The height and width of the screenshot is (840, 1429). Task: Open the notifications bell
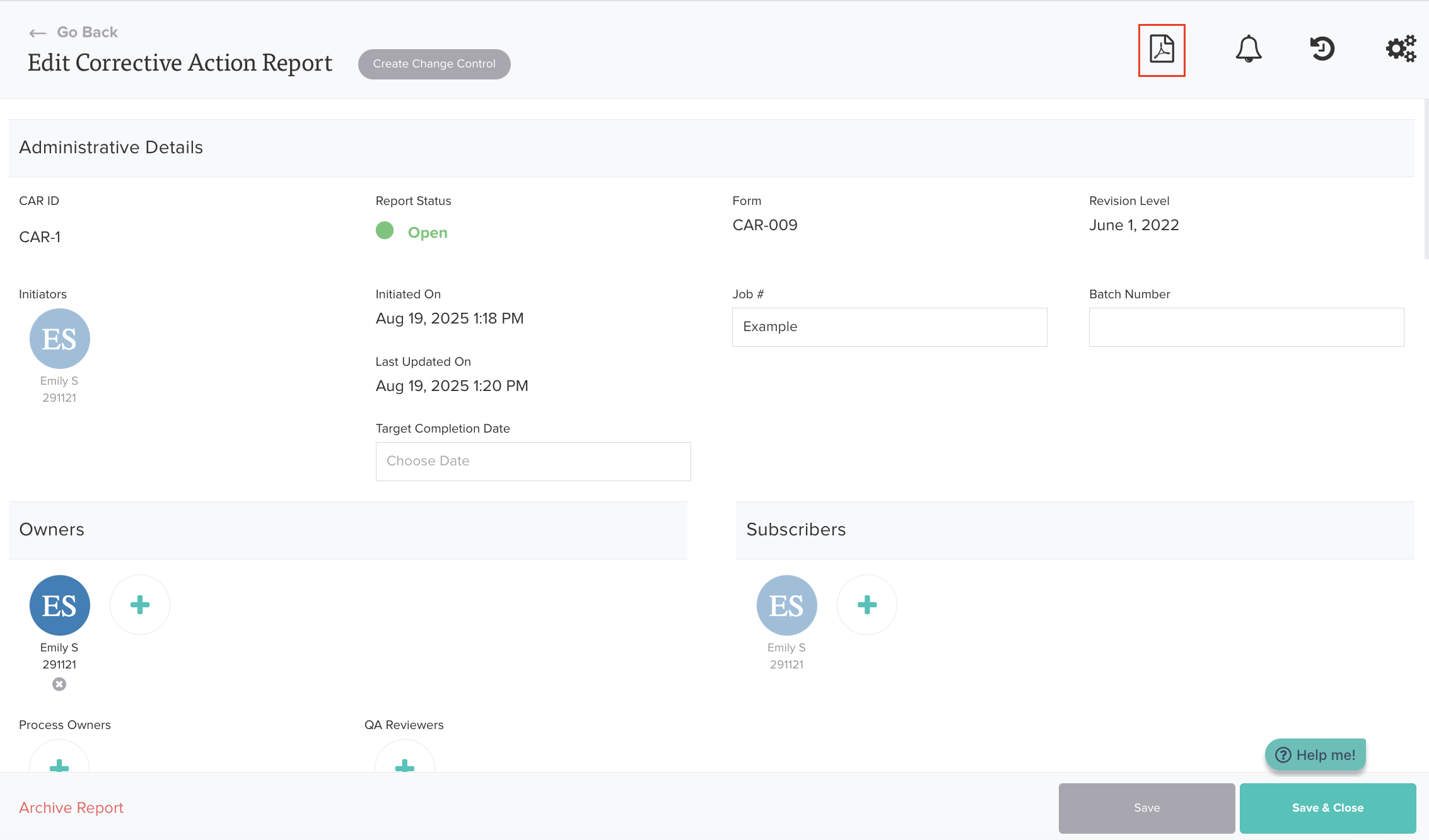[1248, 49]
